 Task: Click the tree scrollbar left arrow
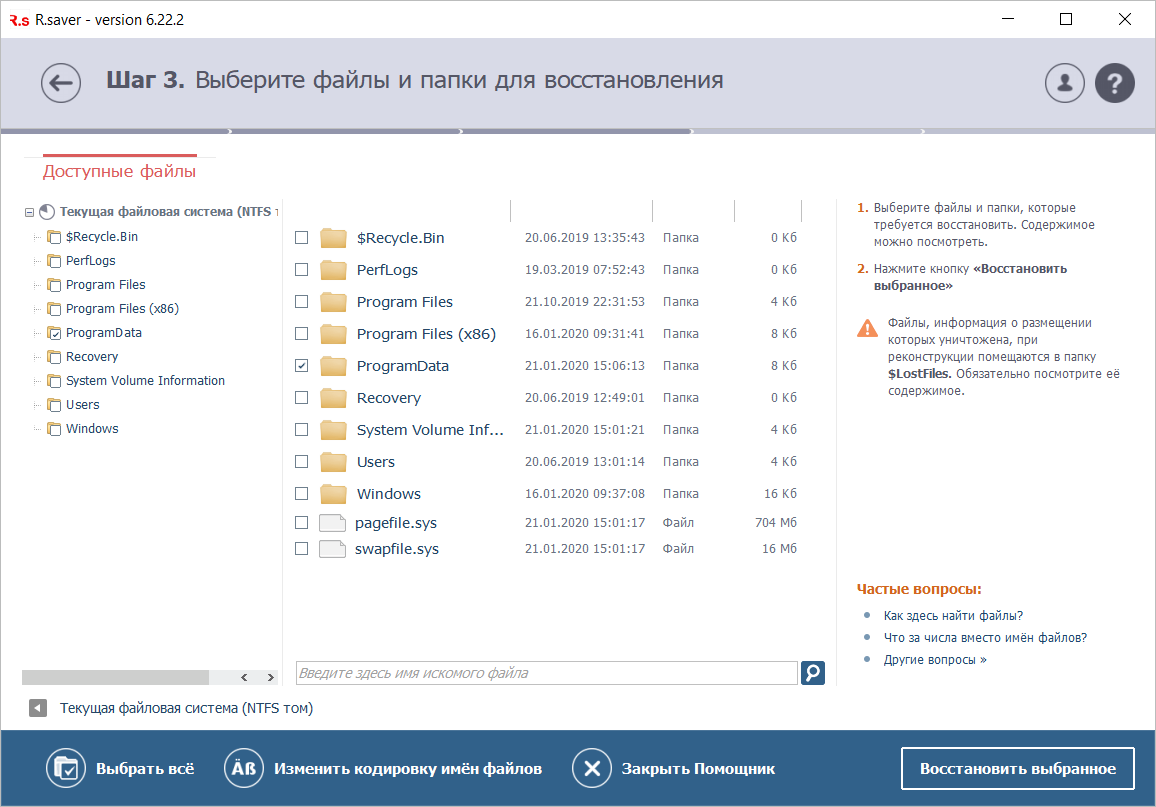coord(244,677)
